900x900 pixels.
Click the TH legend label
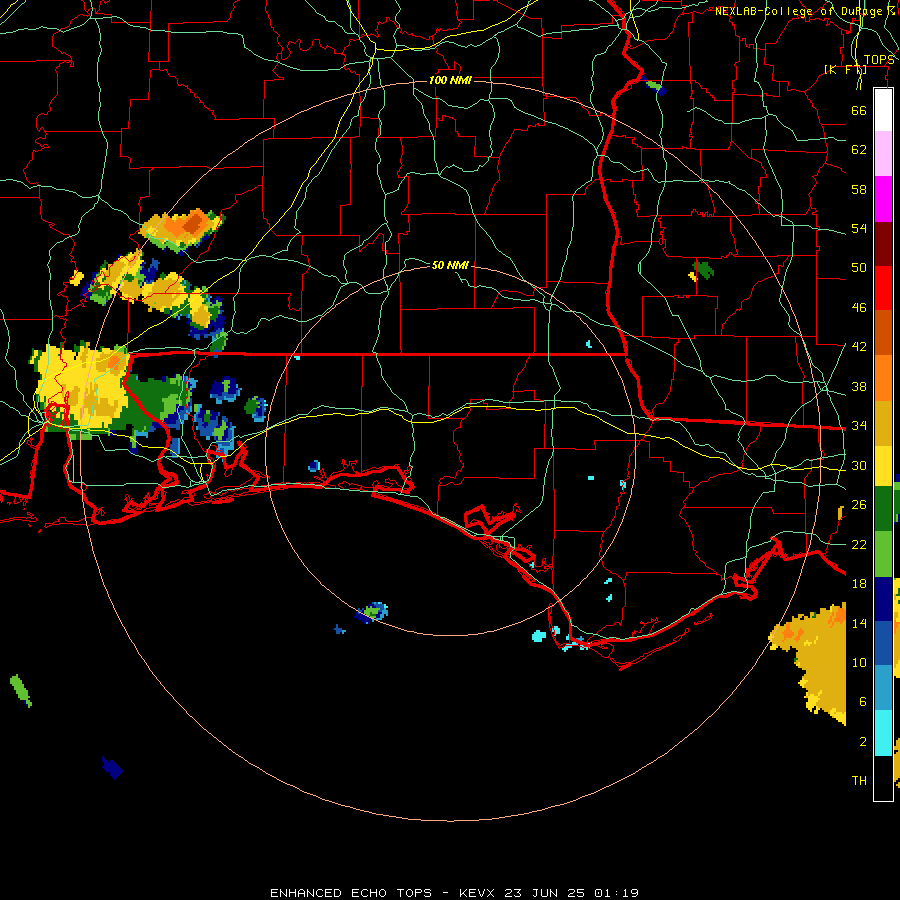tap(859, 781)
